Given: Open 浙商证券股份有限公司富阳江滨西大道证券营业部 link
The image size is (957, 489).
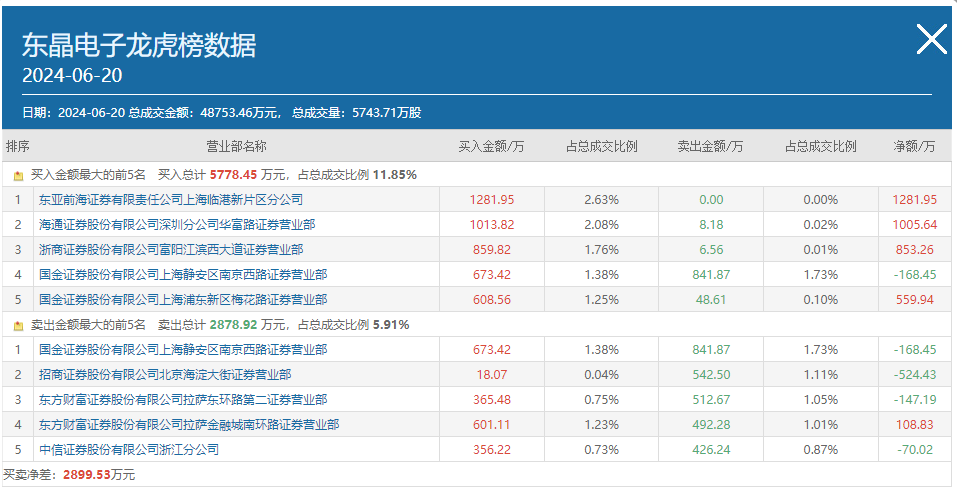Looking at the screenshot, I should (171, 250).
